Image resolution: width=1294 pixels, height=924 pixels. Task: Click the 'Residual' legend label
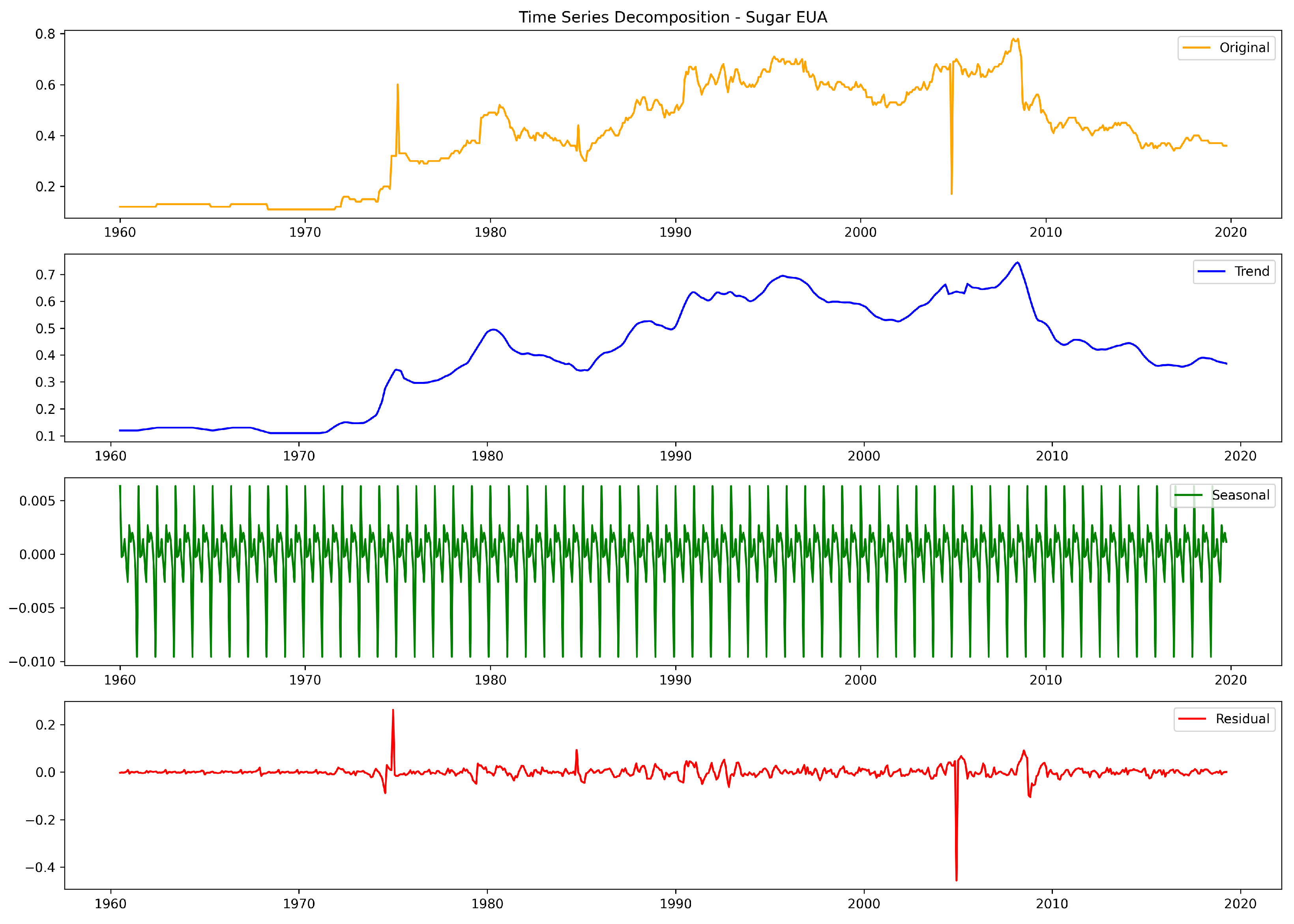point(1242,718)
